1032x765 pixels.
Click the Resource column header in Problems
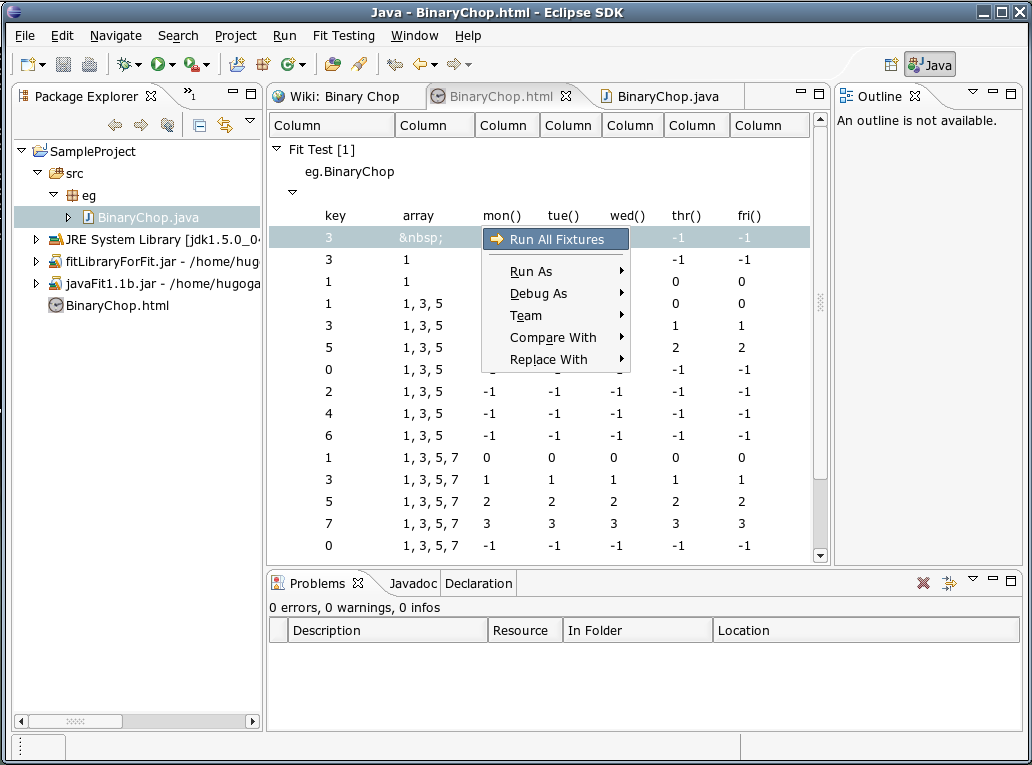click(520, 631)
